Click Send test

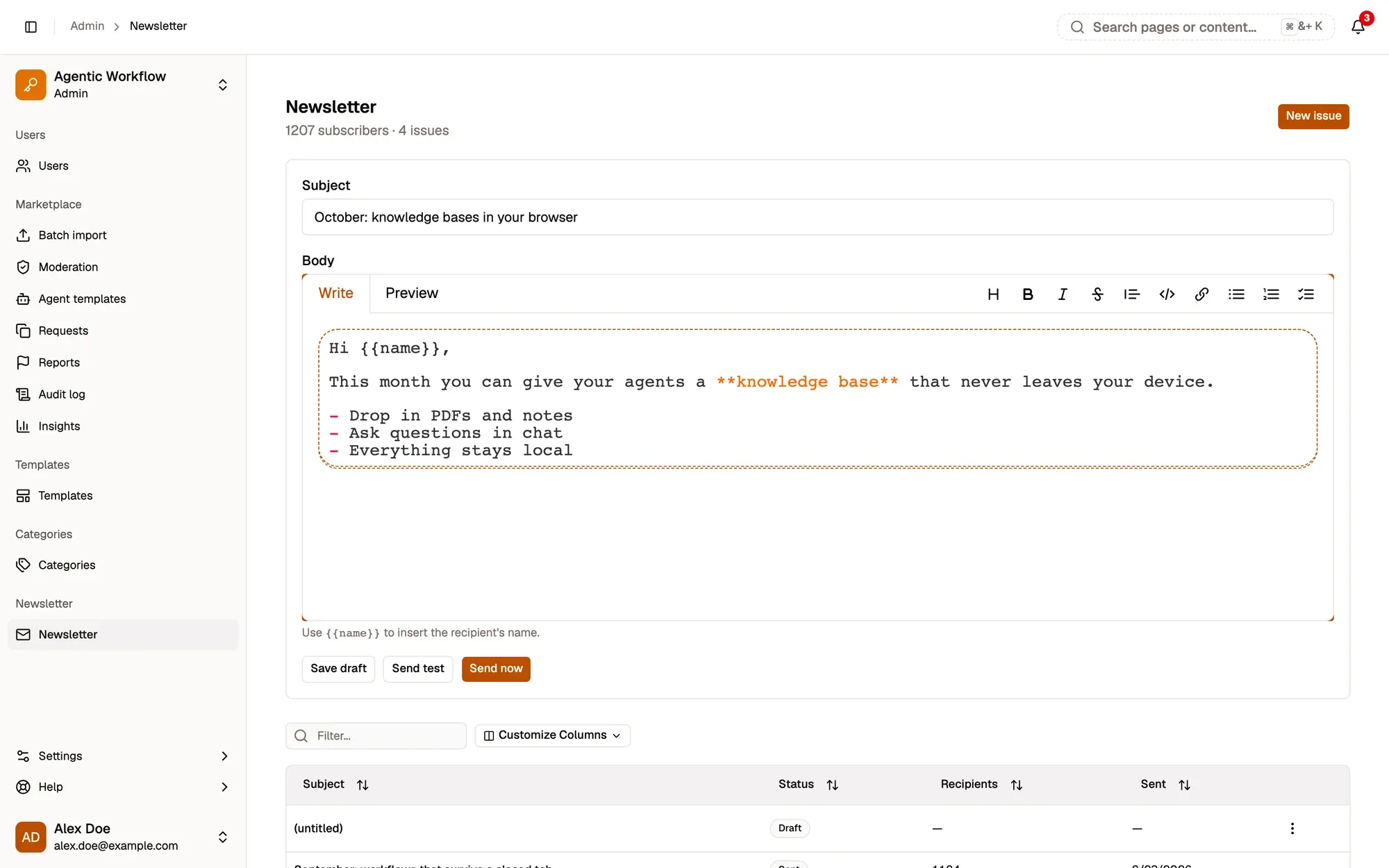[x=418, y=669]
